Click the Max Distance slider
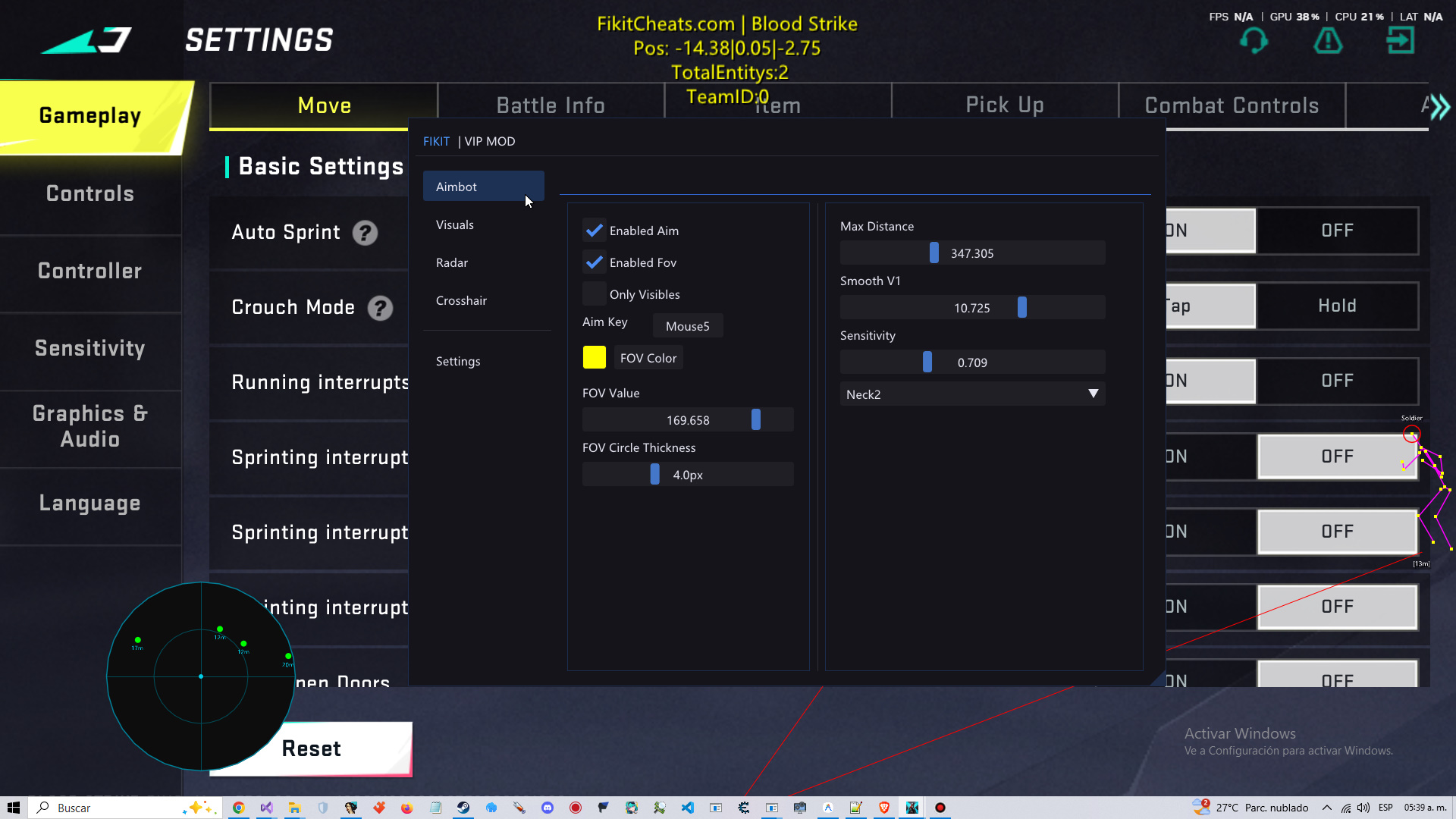The image size is (1456, 819). [972, 253]
